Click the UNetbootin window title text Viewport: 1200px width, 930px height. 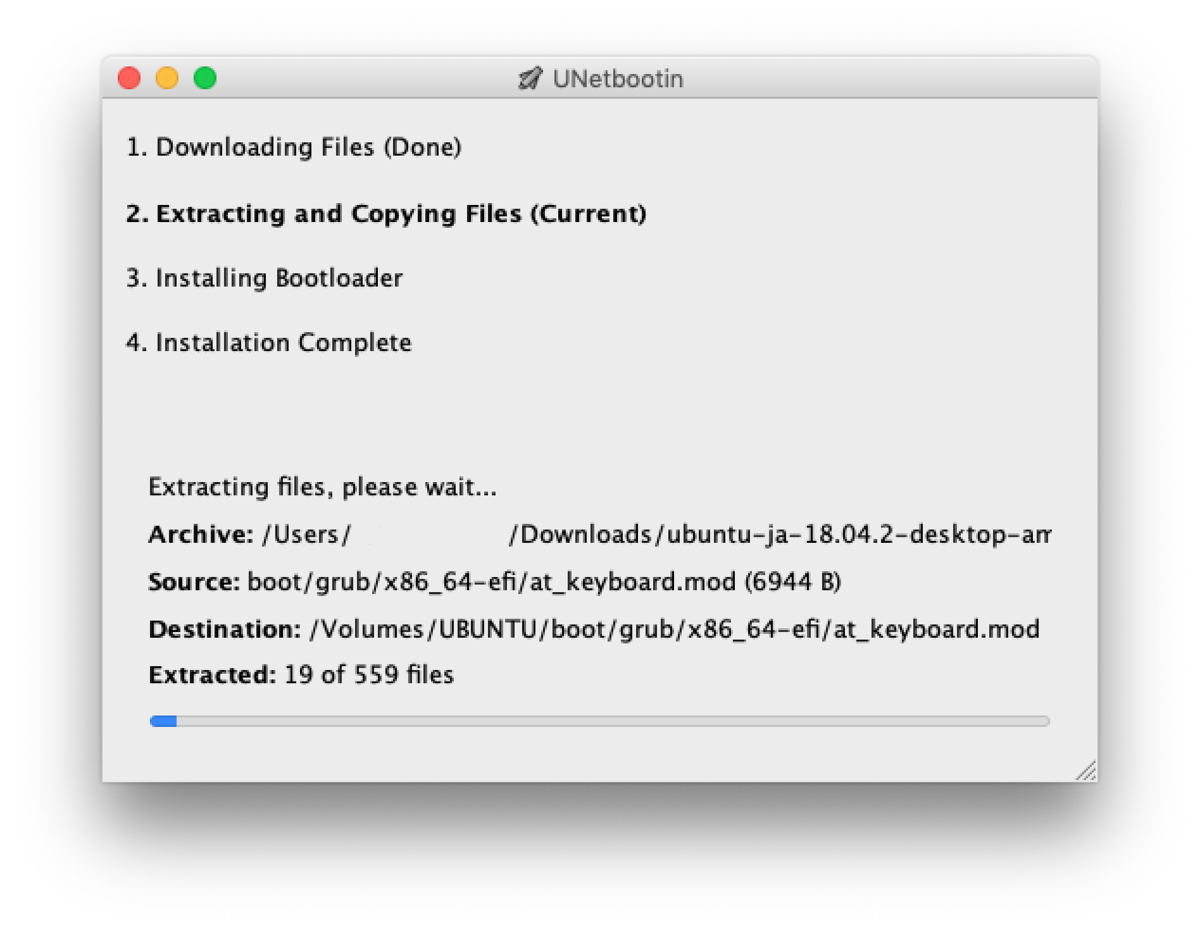point(618,79)
